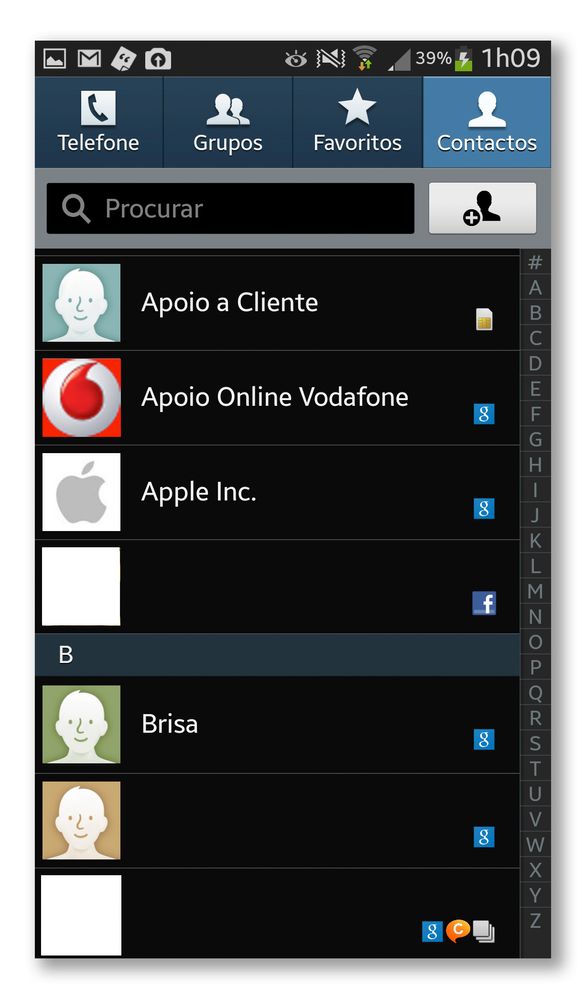Viewport: 584px width, 999px height.
Task: Tap the orange ChatON icon
Action: pos(457,931)
